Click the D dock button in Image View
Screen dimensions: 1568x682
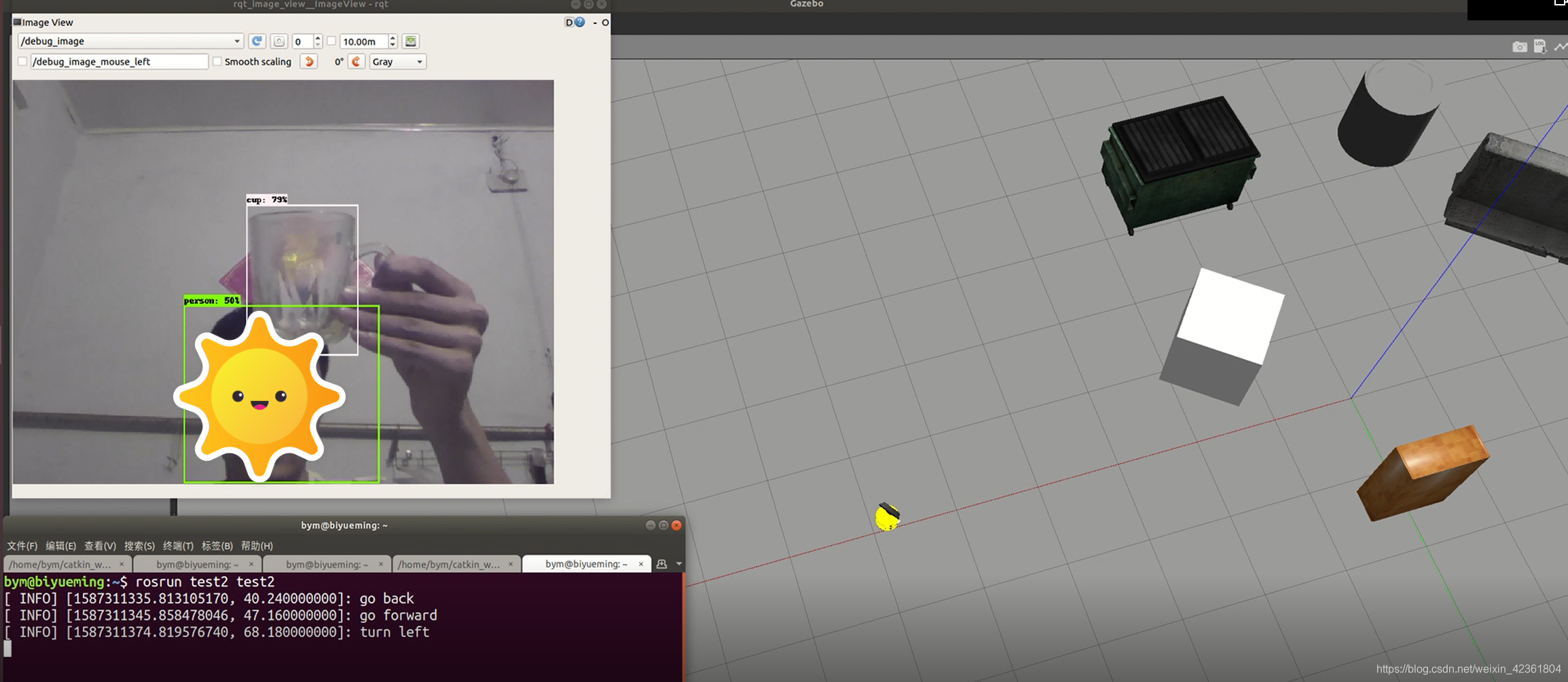click(569, 22)
